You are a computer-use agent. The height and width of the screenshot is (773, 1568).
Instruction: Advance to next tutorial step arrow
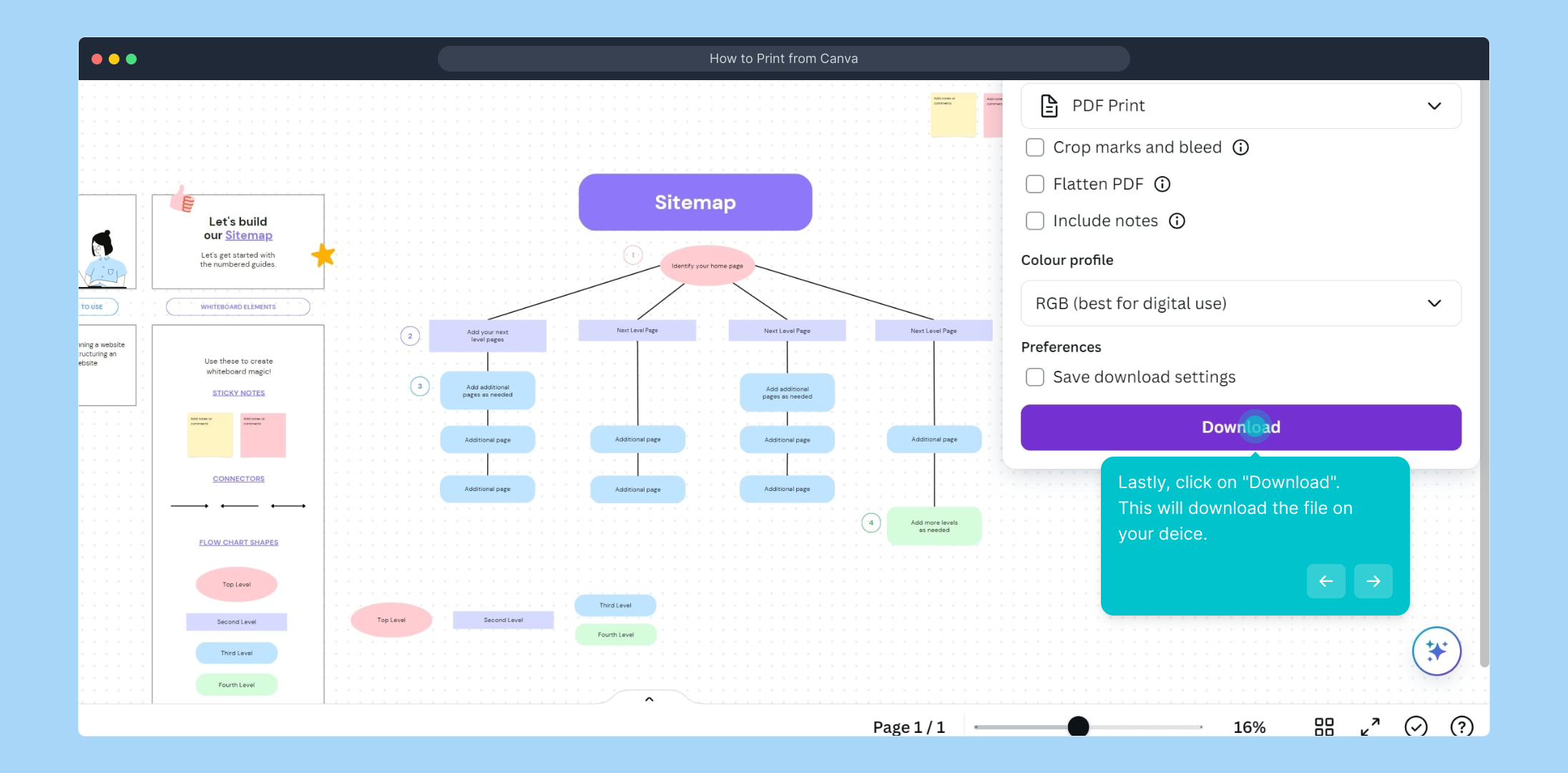(x=1373, y=581)
